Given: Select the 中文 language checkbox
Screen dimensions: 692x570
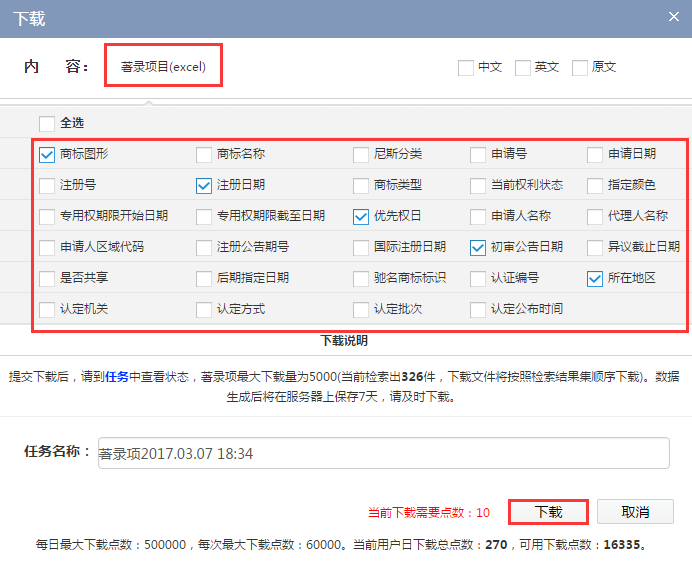Looking at the screenshot, I should coord(465,68).
